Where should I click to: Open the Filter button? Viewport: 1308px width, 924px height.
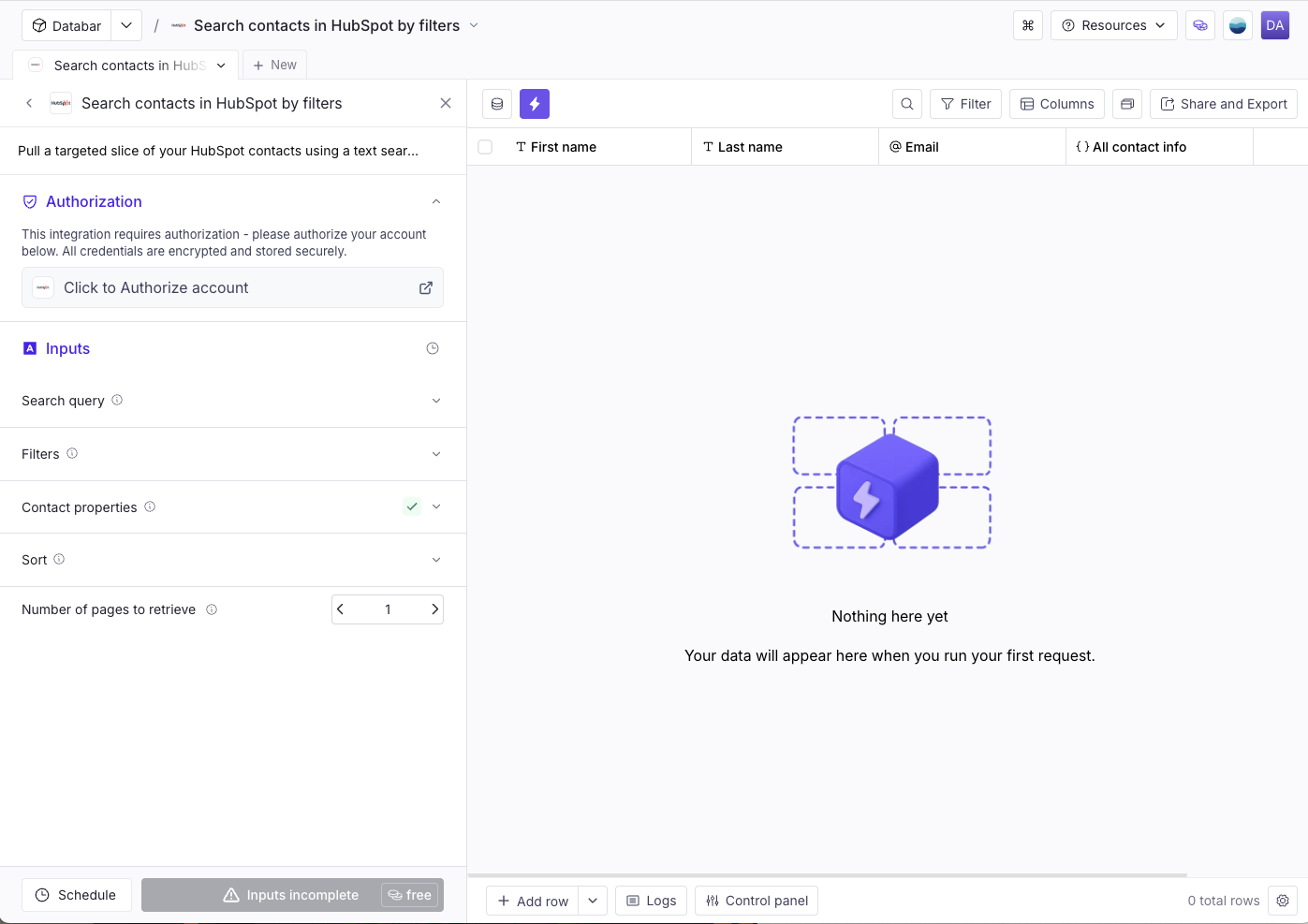pos(965,104)
